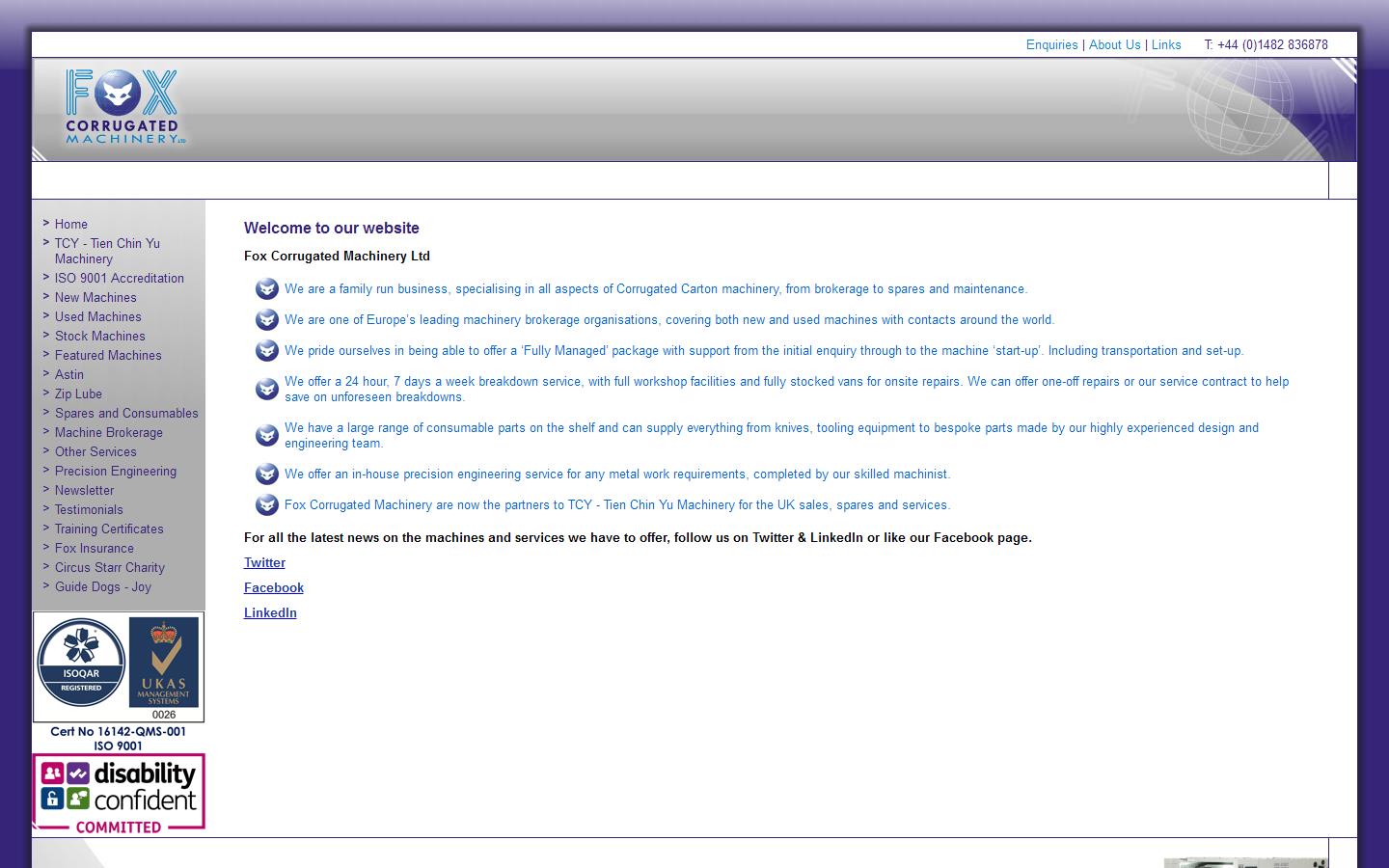Open the Enquiries link in top bar
The height and width of the screenshot is (868, 1389).
click(x=1051, y=45)
